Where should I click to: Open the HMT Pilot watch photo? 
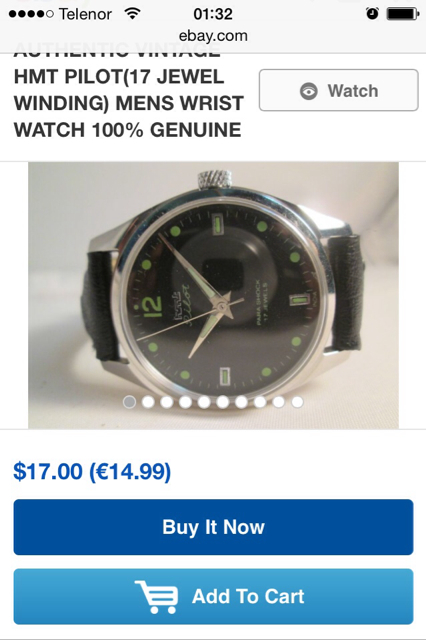pos(213,295)
